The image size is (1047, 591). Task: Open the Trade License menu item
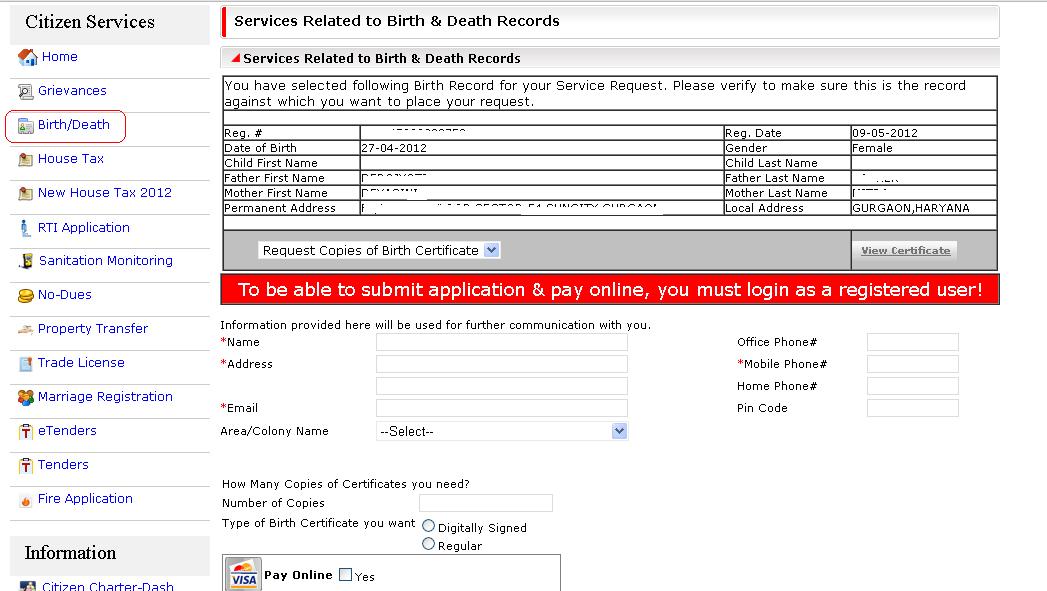tap(81, 363)
